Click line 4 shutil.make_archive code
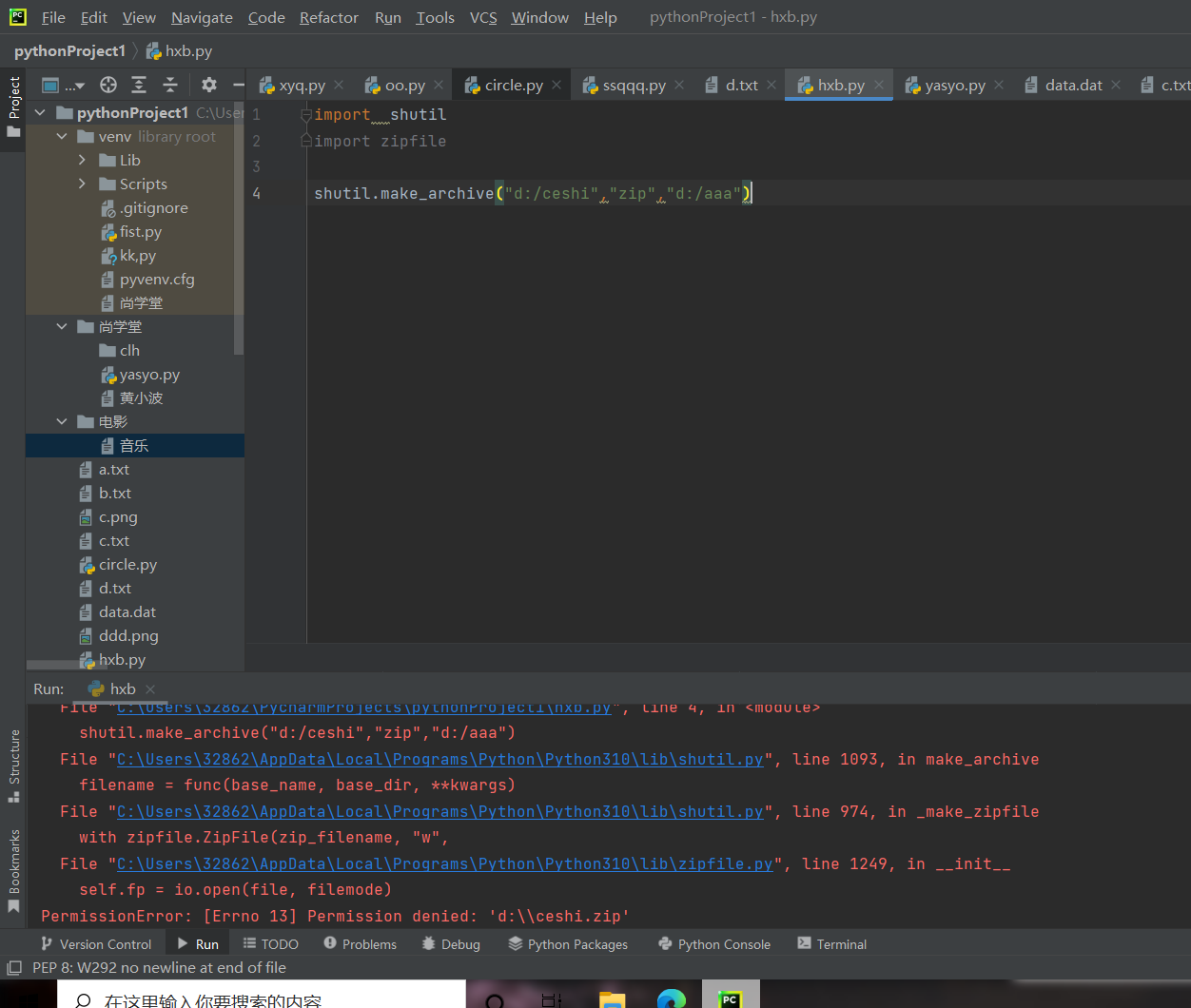 click(x=533, y=193)
